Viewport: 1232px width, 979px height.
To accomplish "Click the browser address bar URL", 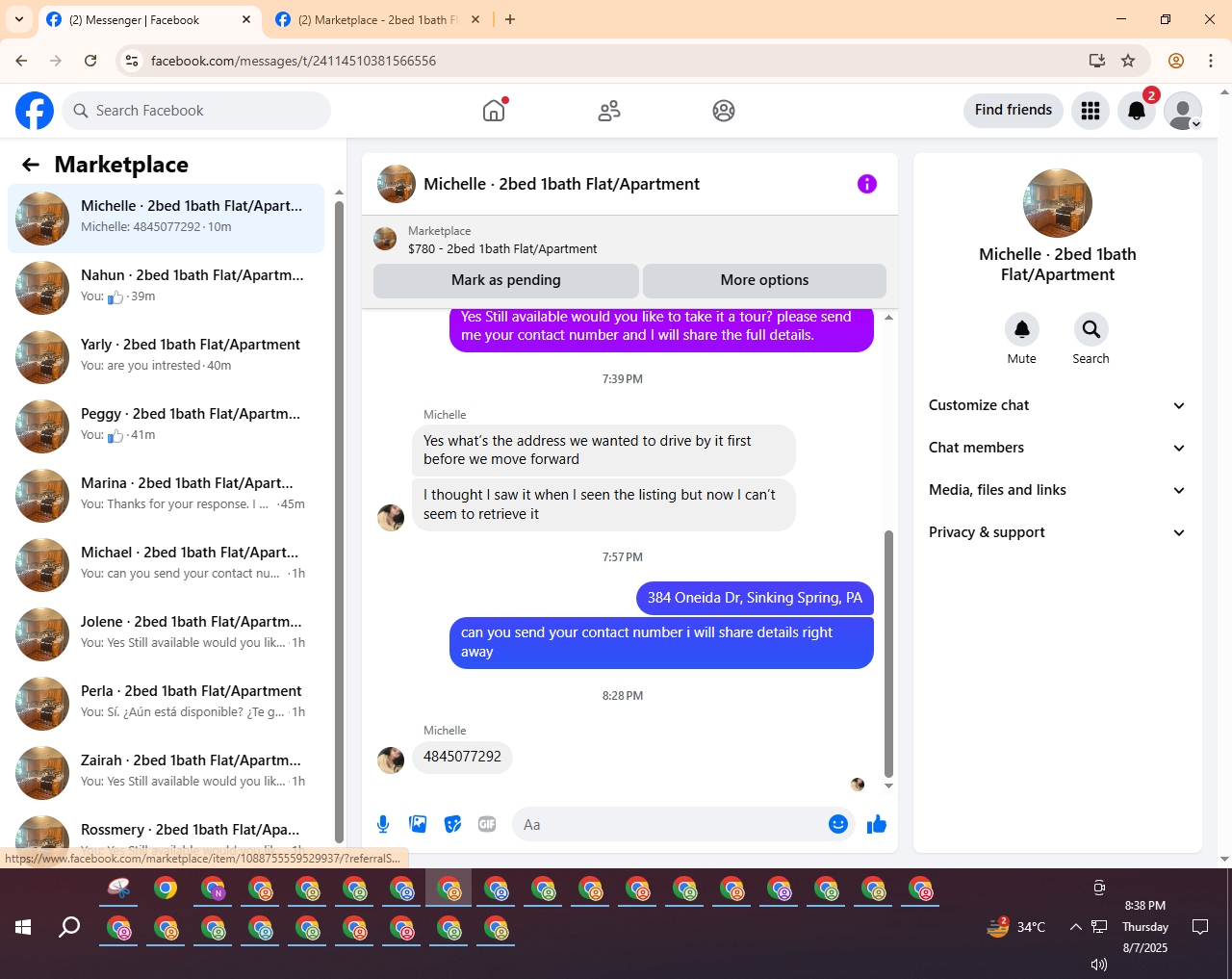I will pos(293,61).
